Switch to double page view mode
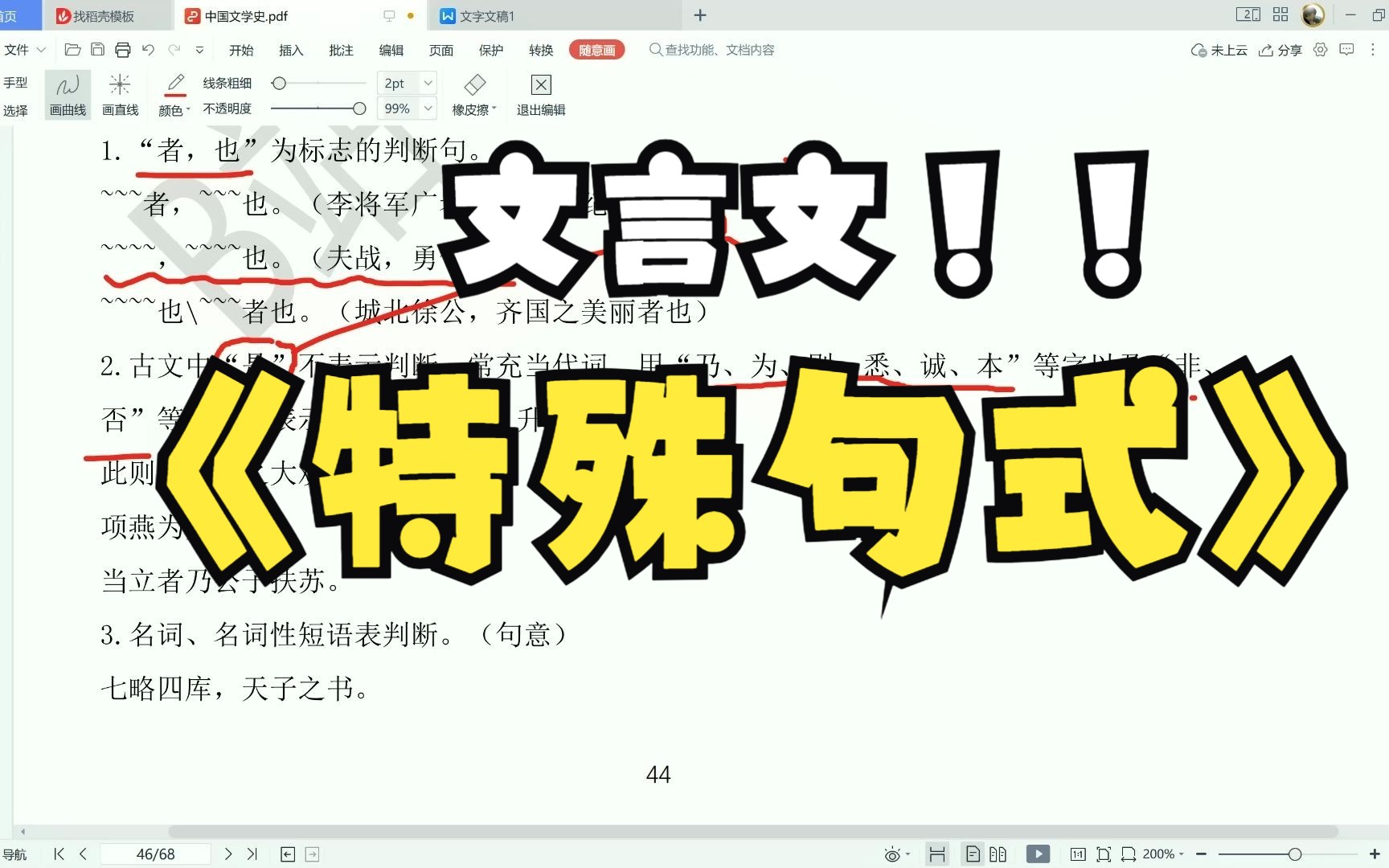The image size is (1389, 868). coord(999,854)
